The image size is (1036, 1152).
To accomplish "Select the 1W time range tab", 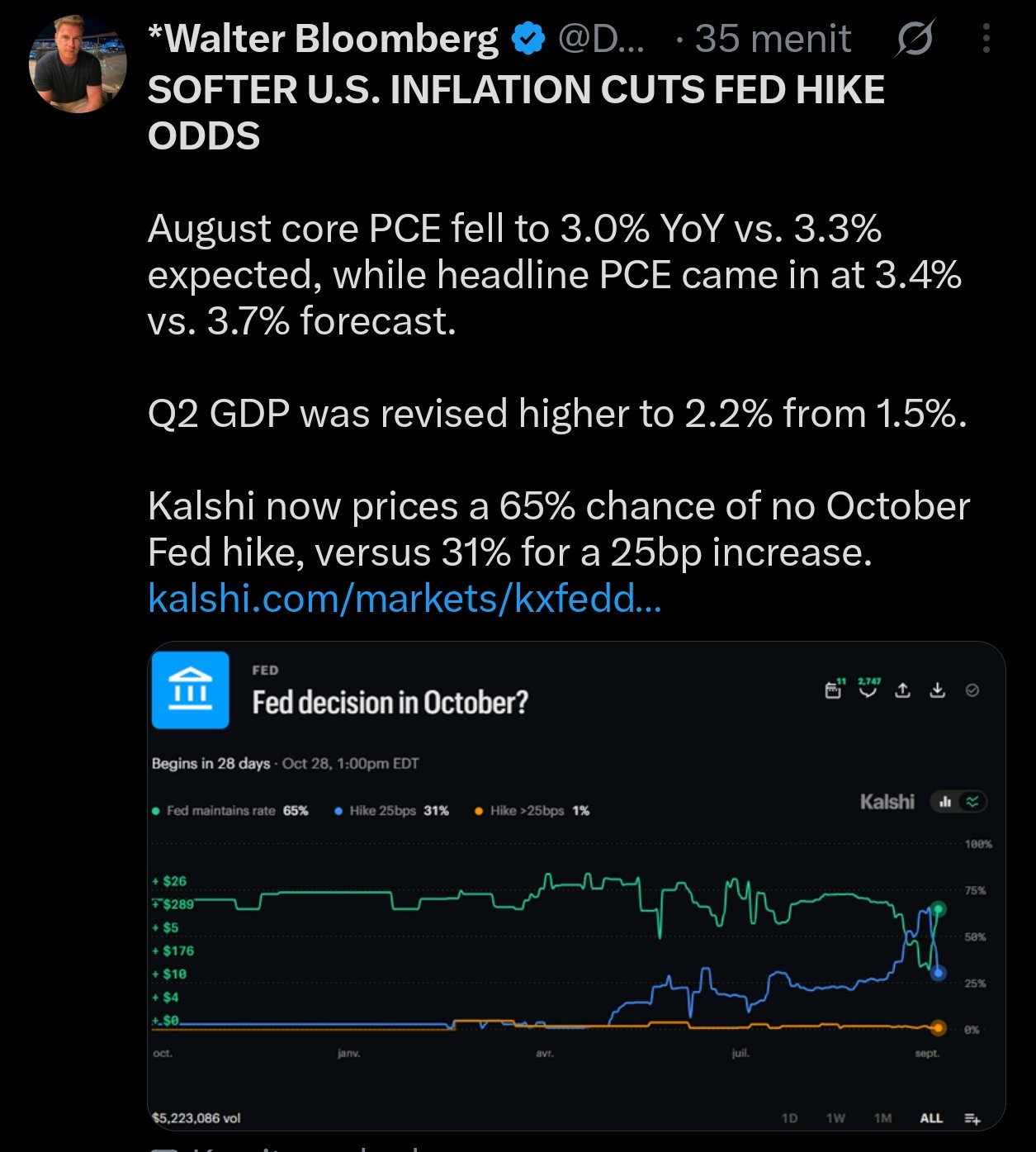I will [x=835, y=1117].
